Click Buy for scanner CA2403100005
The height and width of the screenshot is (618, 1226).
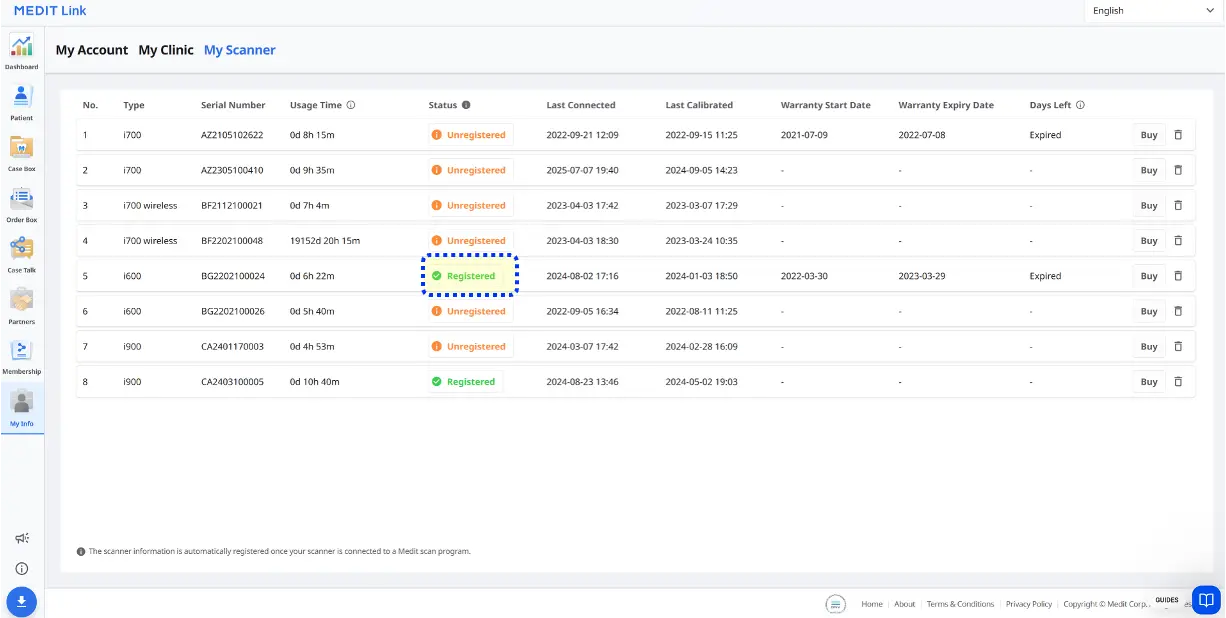click(1149, 382)
